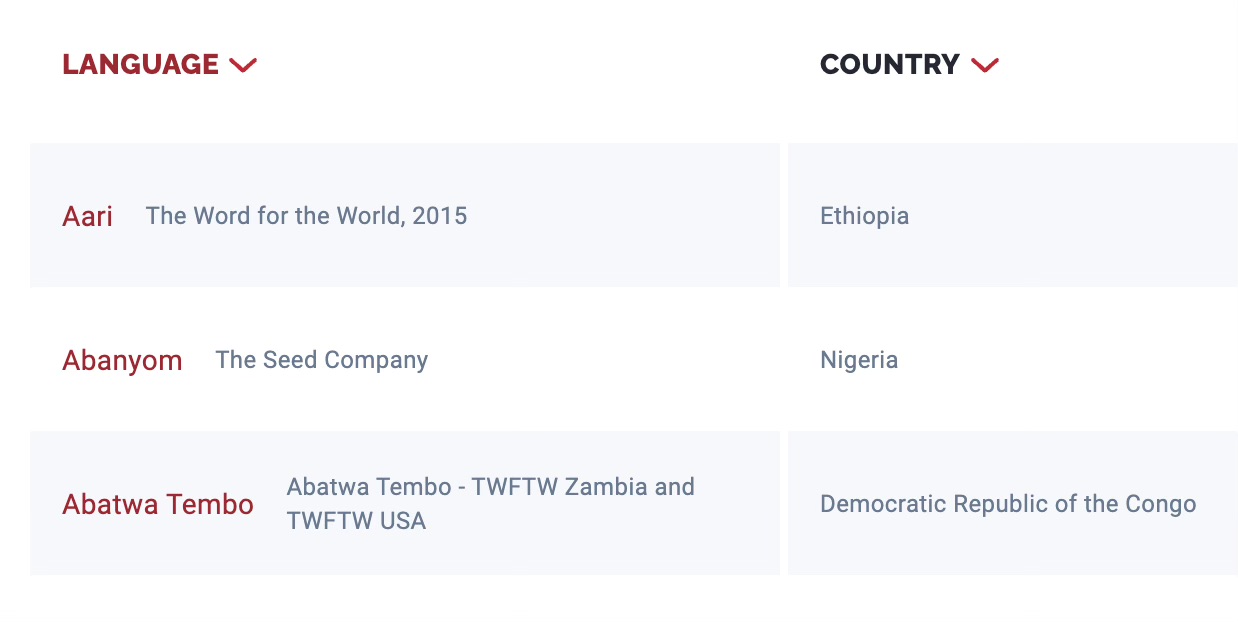This screenshot has width=1238, height=622.
Task: Open the COUNTRY column header filter
Action: click(x=890, y=64)
